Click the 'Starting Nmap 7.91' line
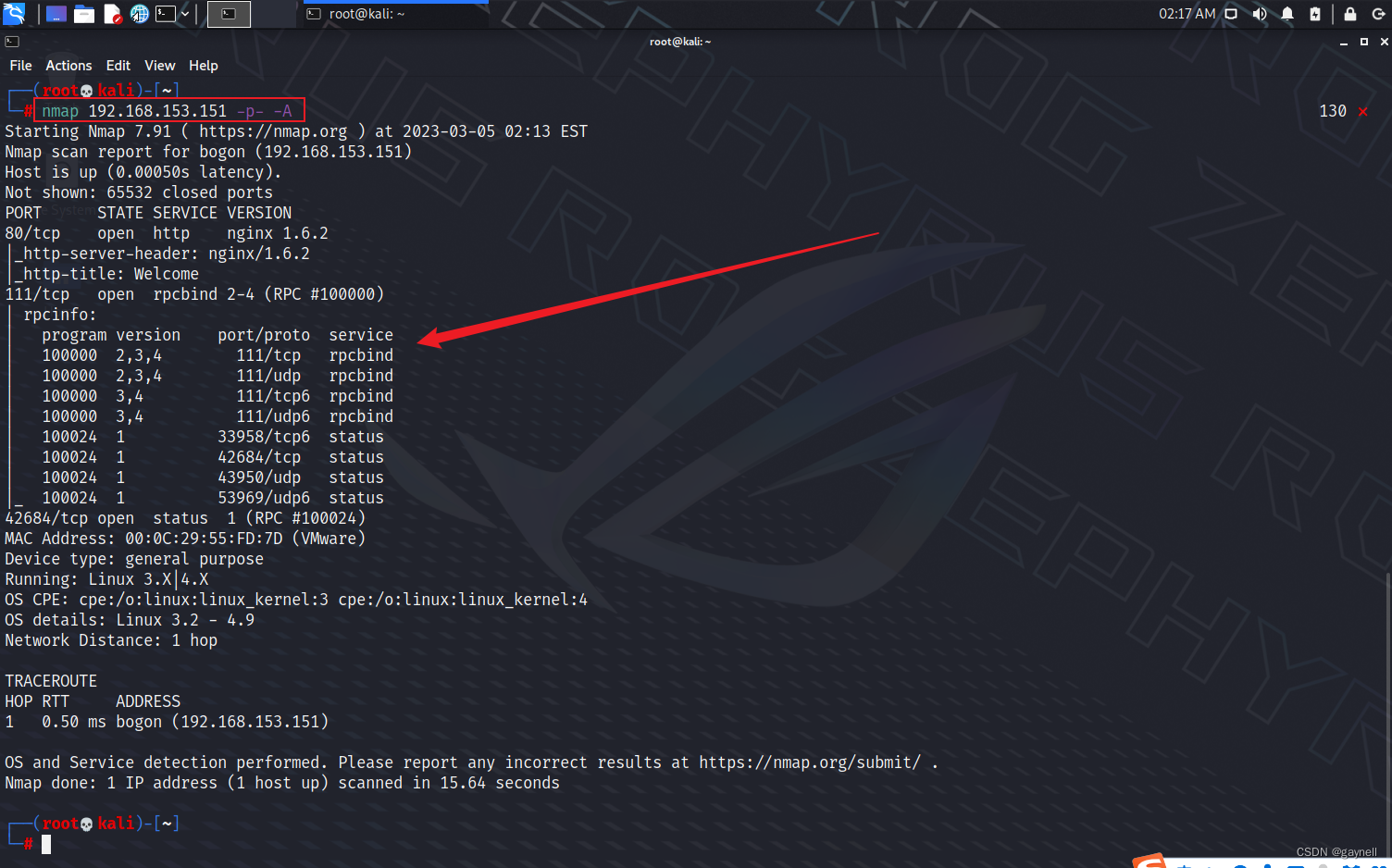The image size is (1392, 868). pyautogui.click(x=296, y=131)
